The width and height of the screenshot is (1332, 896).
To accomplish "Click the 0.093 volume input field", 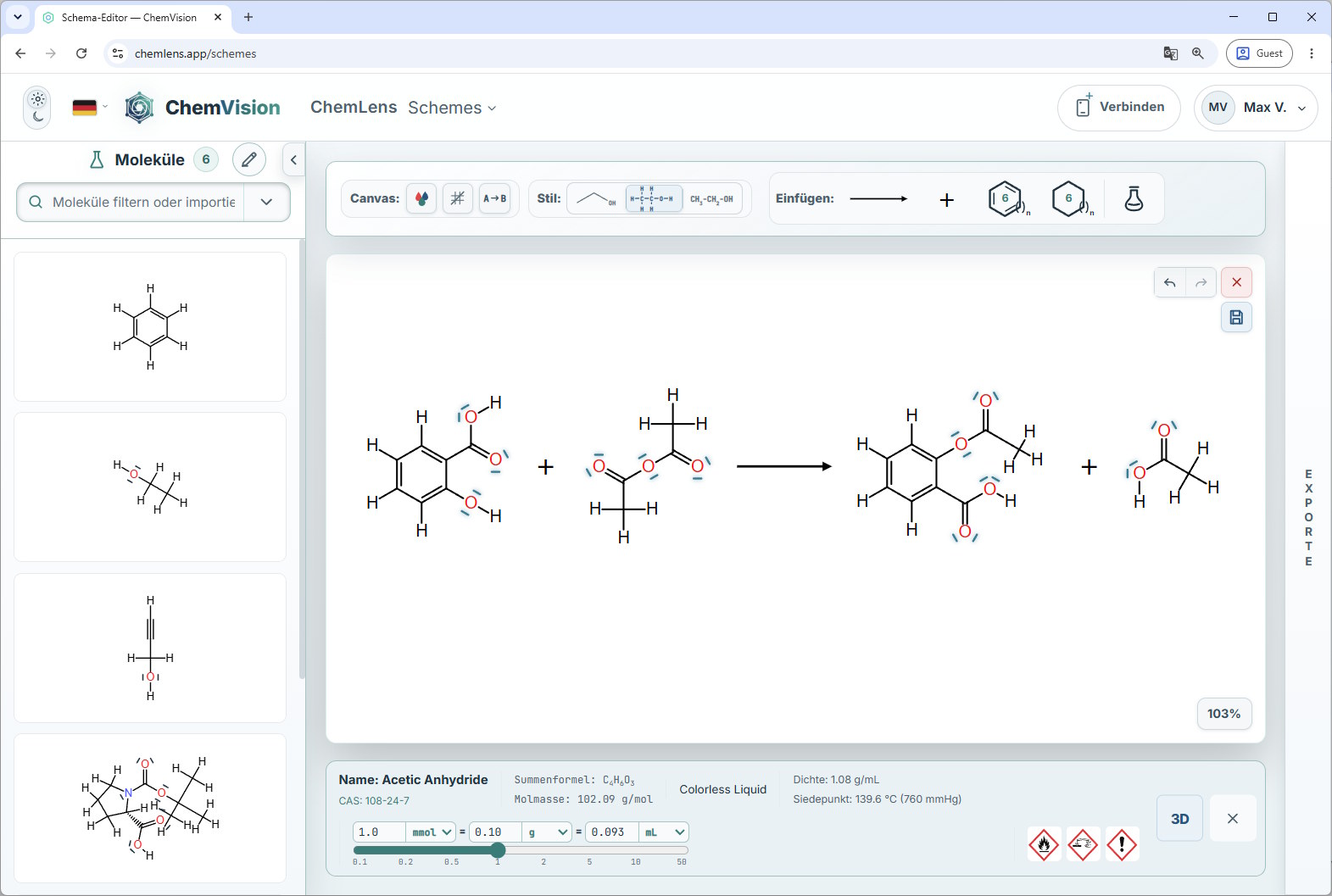I will pyautogui.click(x=612, y=832).
